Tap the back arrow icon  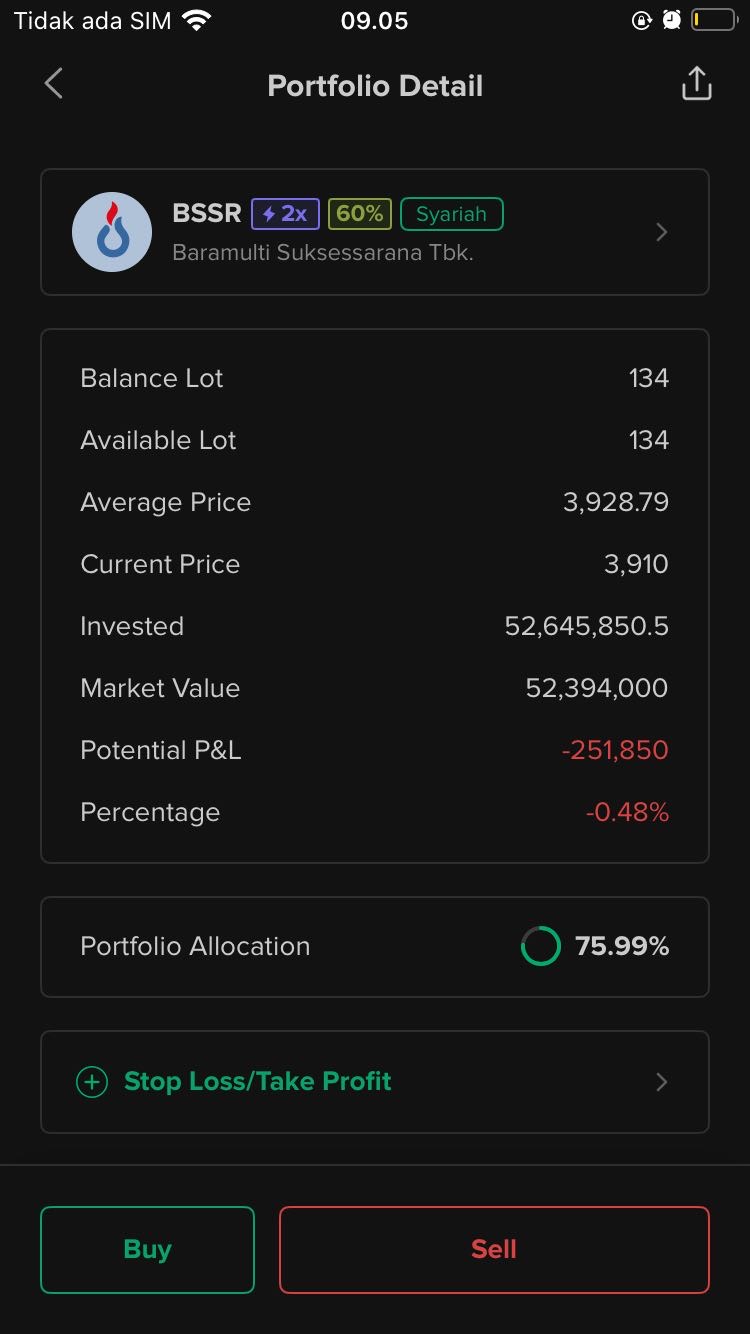pyautogui.click(x=54, y=85)
